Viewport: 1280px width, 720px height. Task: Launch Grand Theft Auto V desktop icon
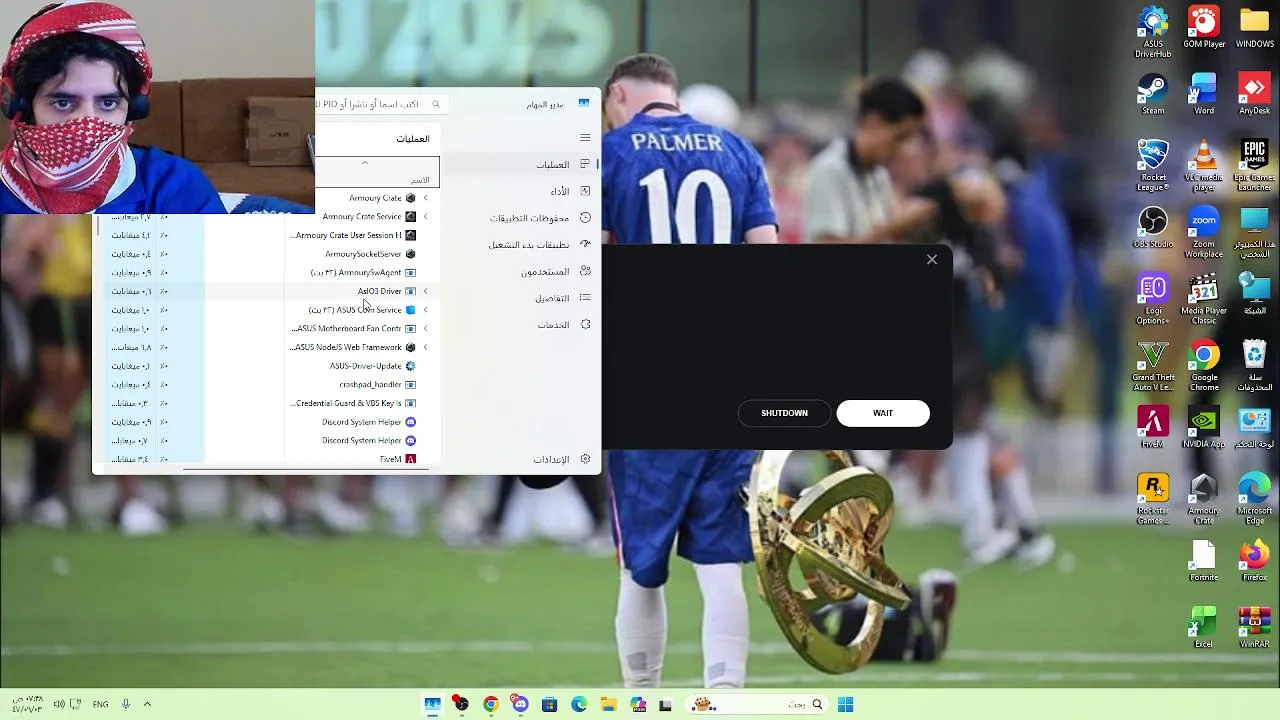[1153, 366]
